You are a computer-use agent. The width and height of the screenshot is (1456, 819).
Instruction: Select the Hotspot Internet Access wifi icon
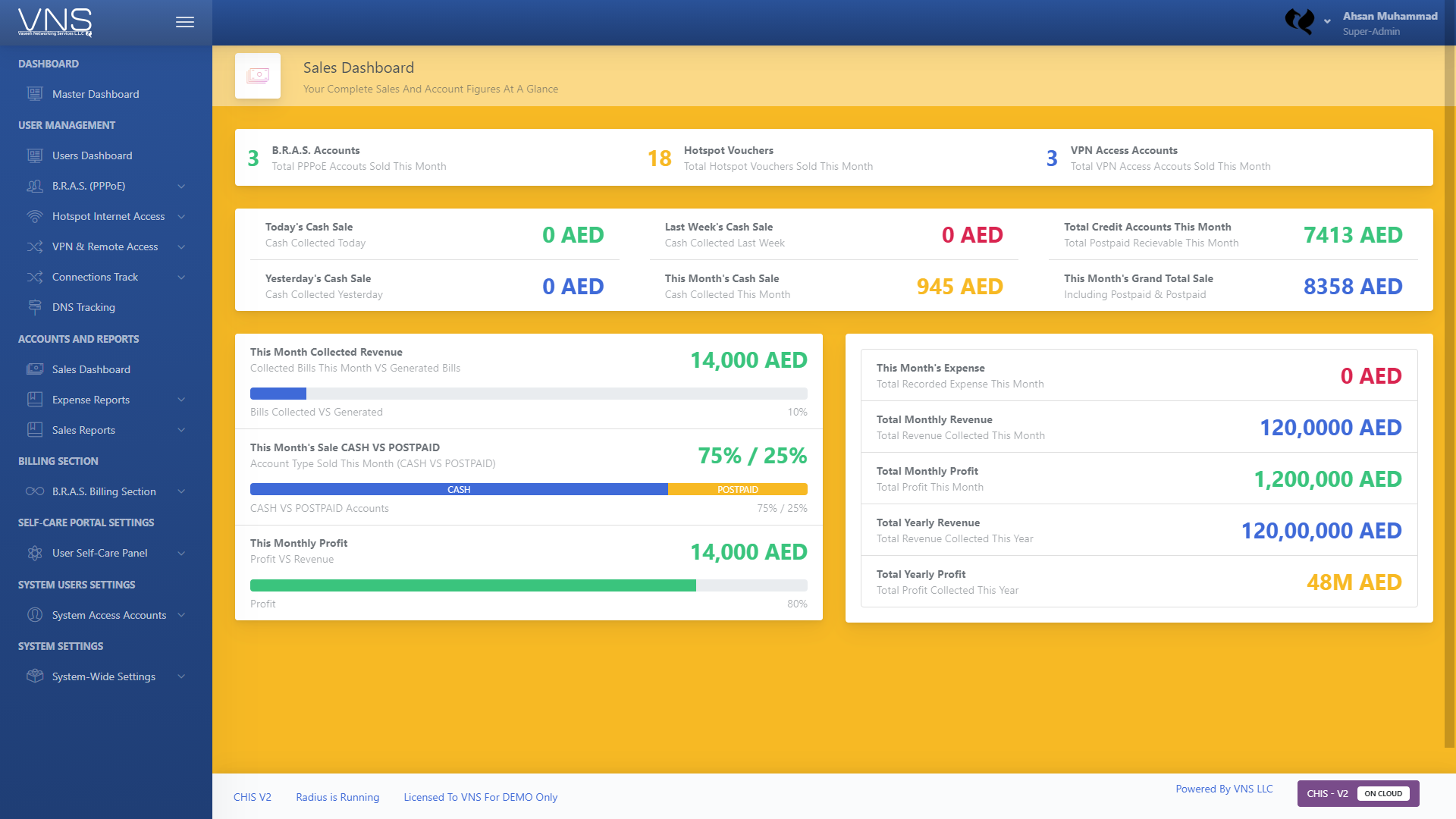click(34, 216)
